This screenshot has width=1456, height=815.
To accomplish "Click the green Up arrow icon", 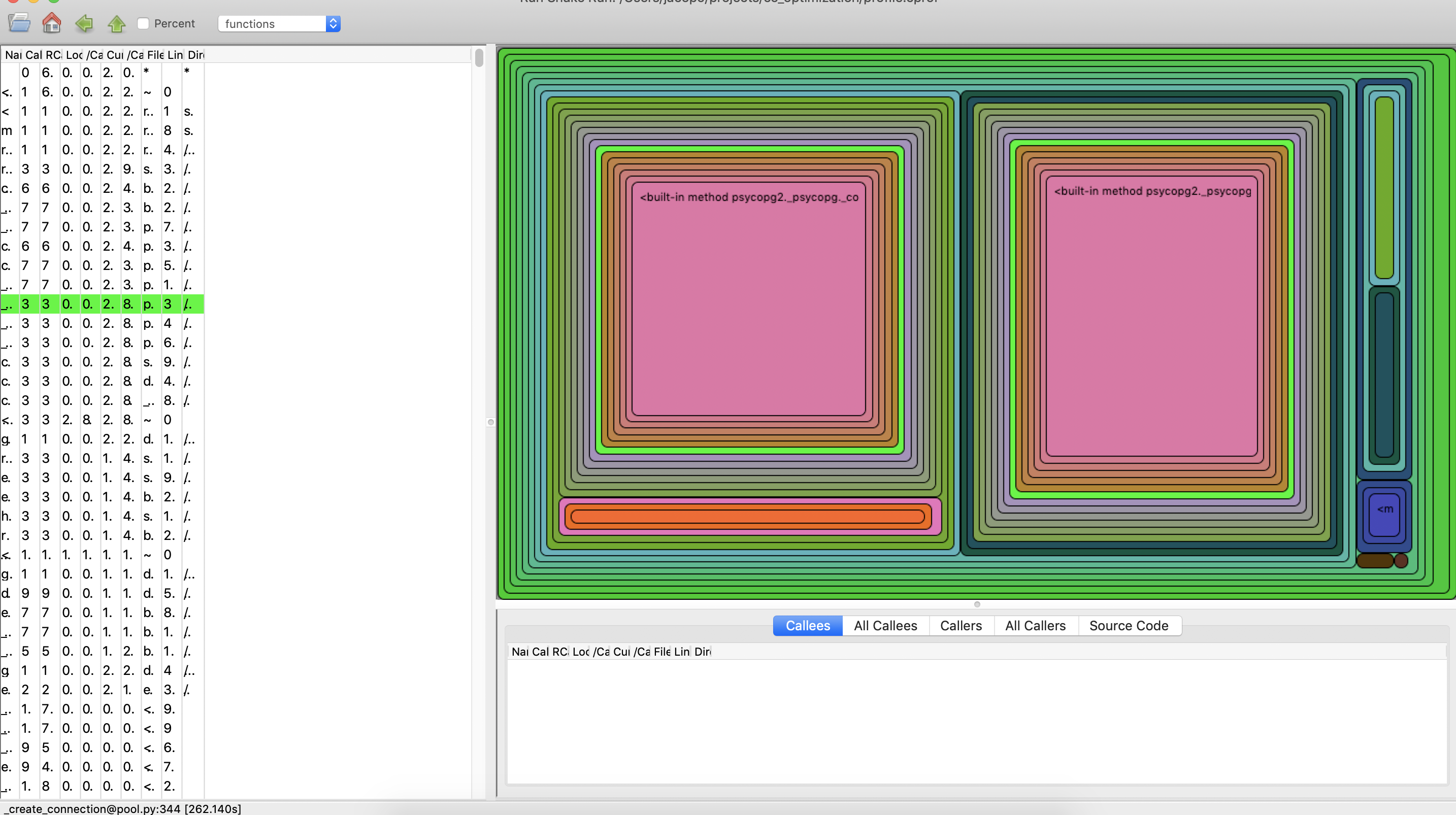I will (116, 23).
